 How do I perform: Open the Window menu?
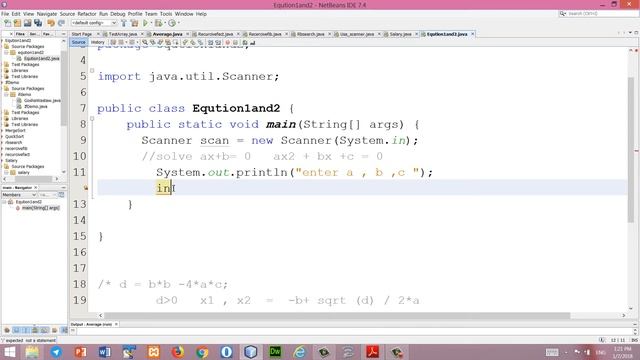point(184,14)
